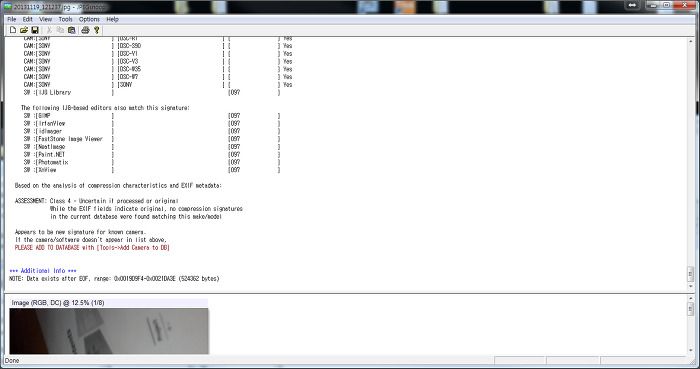Click the 'ASSESSMENT: Class 4 - Uncertain' line
700x369 pixels.
coord(97,201)
